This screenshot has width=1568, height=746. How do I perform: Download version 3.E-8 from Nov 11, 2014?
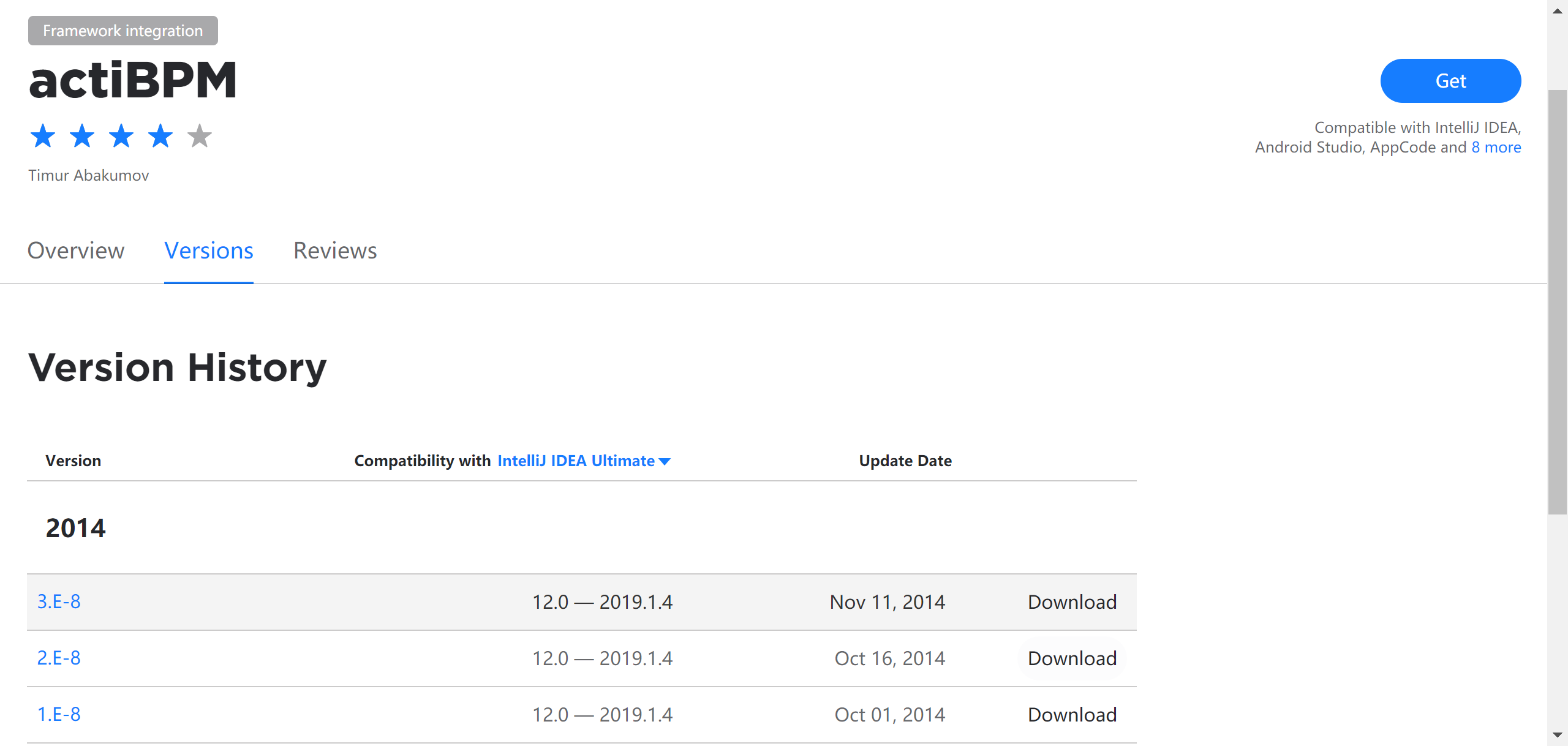click(x=1072, y=602)
